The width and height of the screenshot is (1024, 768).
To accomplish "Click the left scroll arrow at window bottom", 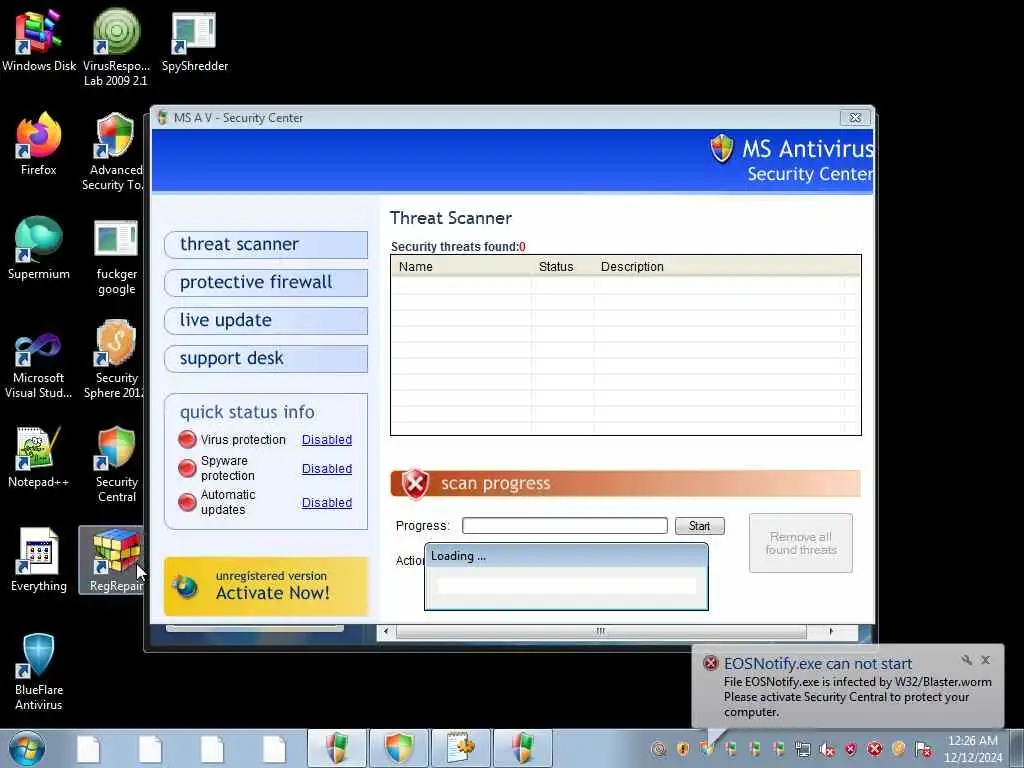I will coord(386,632).
